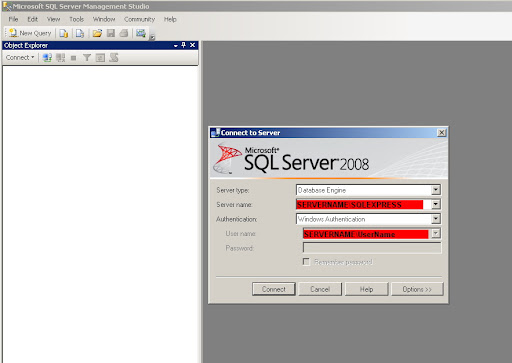
Task: Click the Help button in dialog
Action: pyautogui.click(x=366, y=289)
